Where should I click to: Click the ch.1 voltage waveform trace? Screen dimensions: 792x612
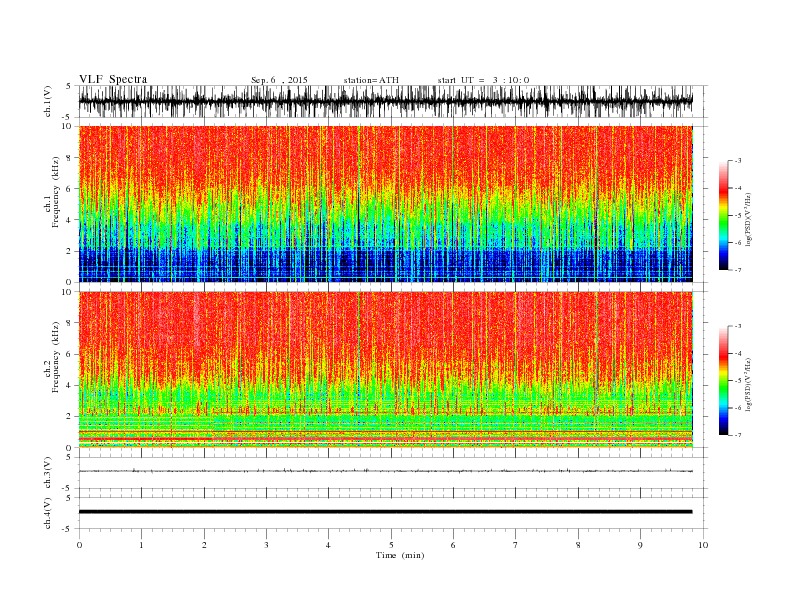coord(385,101)
